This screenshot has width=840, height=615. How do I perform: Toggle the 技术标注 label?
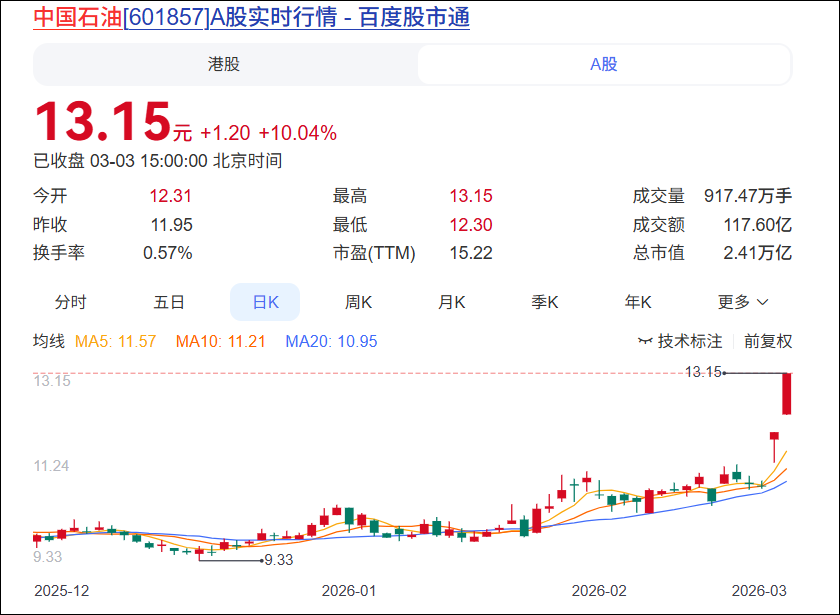pos(690,341)
